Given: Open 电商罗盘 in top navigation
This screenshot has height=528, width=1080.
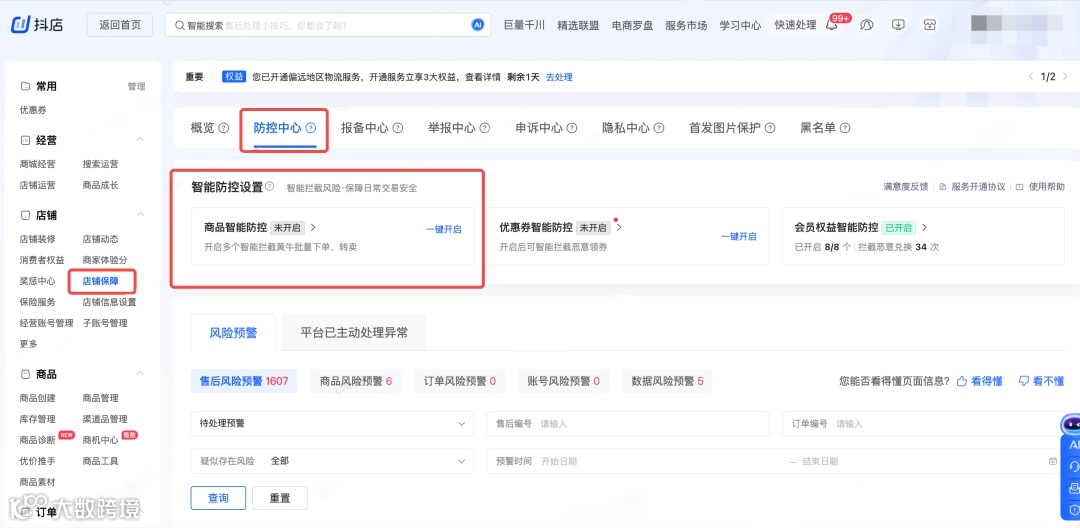Looking at the screenshot, I should coord(632,25).
